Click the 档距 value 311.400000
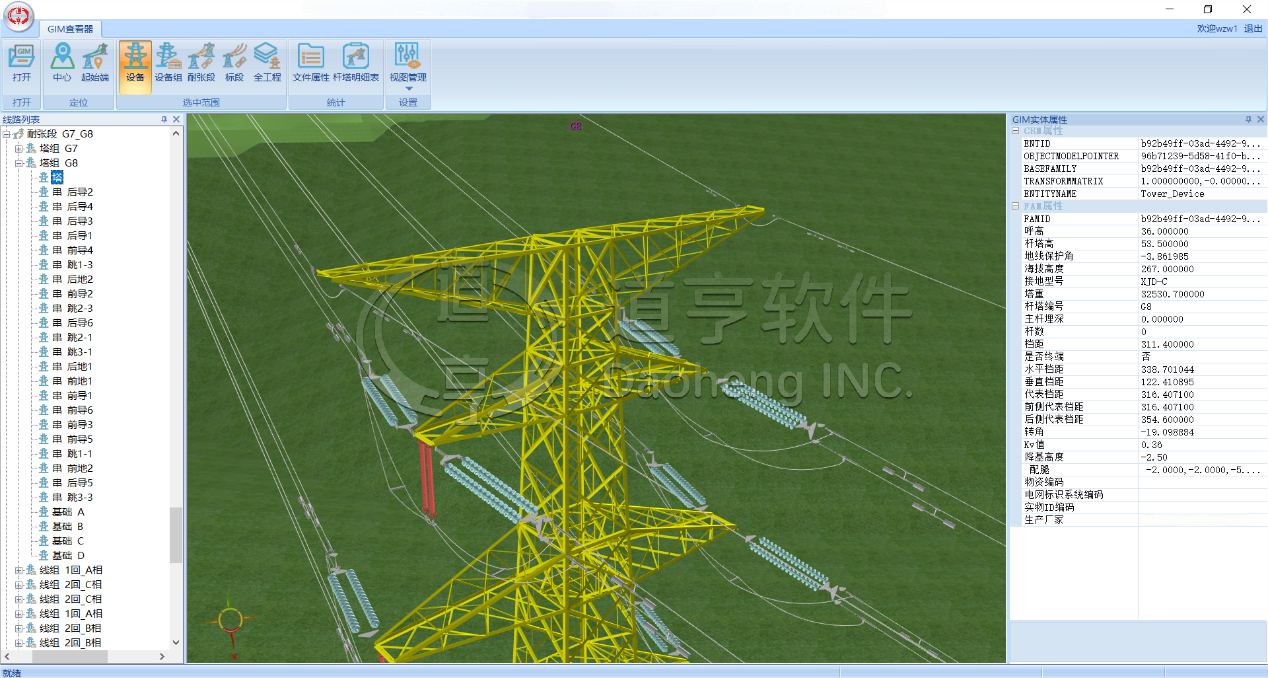The image size is (1268, 678). pos(1167,344)
